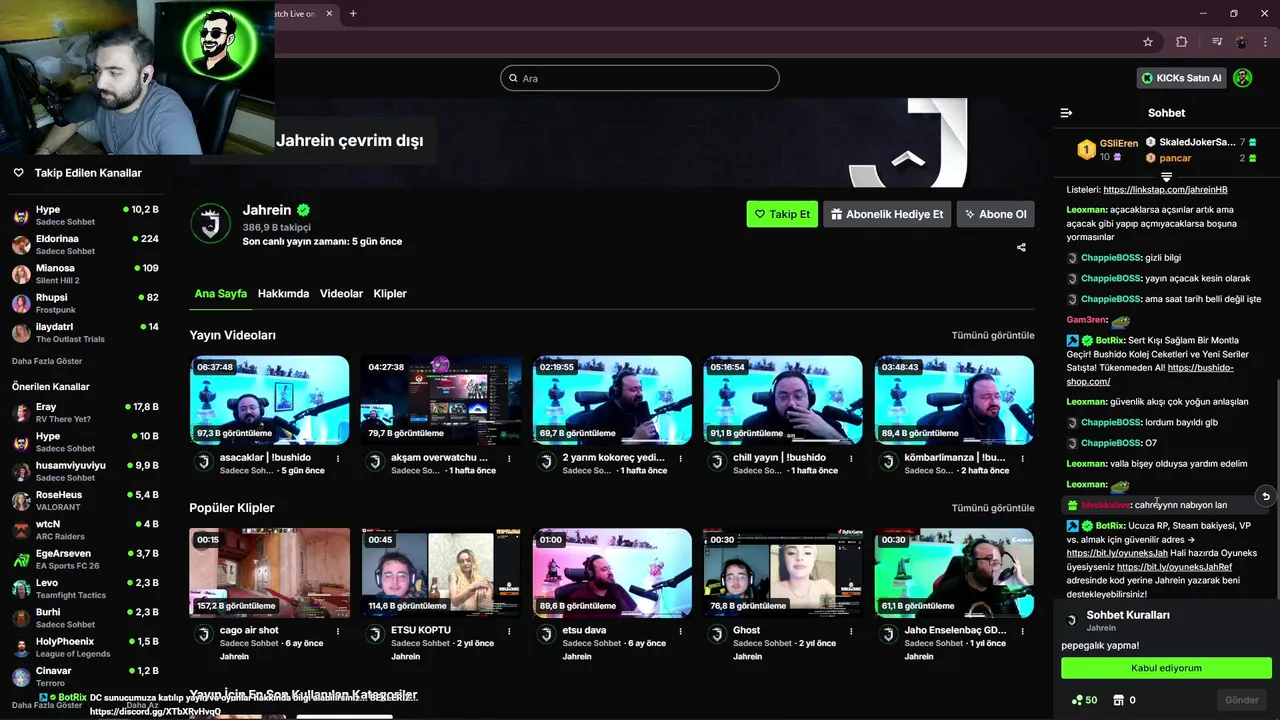1280x720 pixels.
Task: Expand the gift leaderboard handle
Action: point(1166,177)
